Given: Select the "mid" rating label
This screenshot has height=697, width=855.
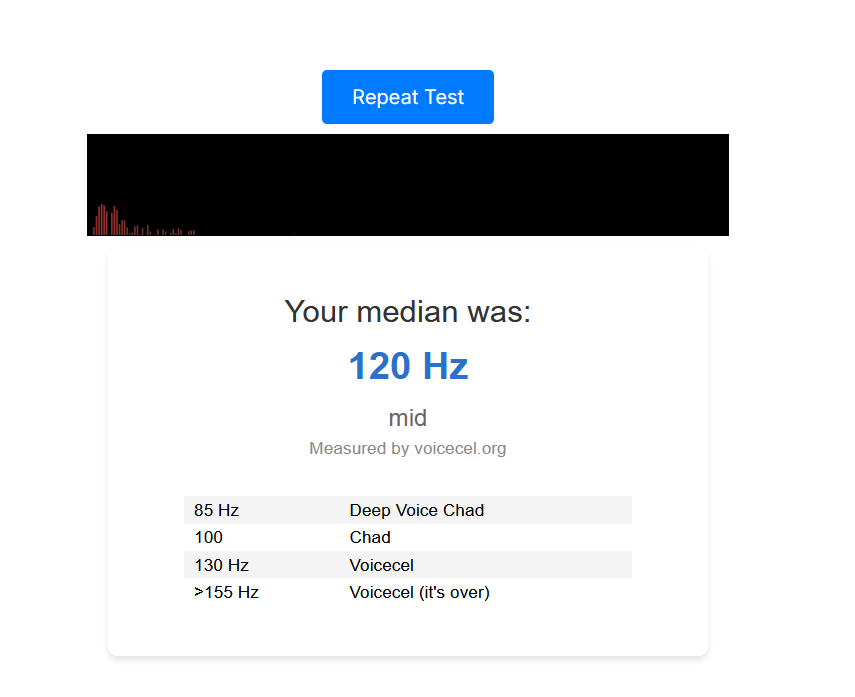Looking at the screenshot, I should tap(408, 418).
